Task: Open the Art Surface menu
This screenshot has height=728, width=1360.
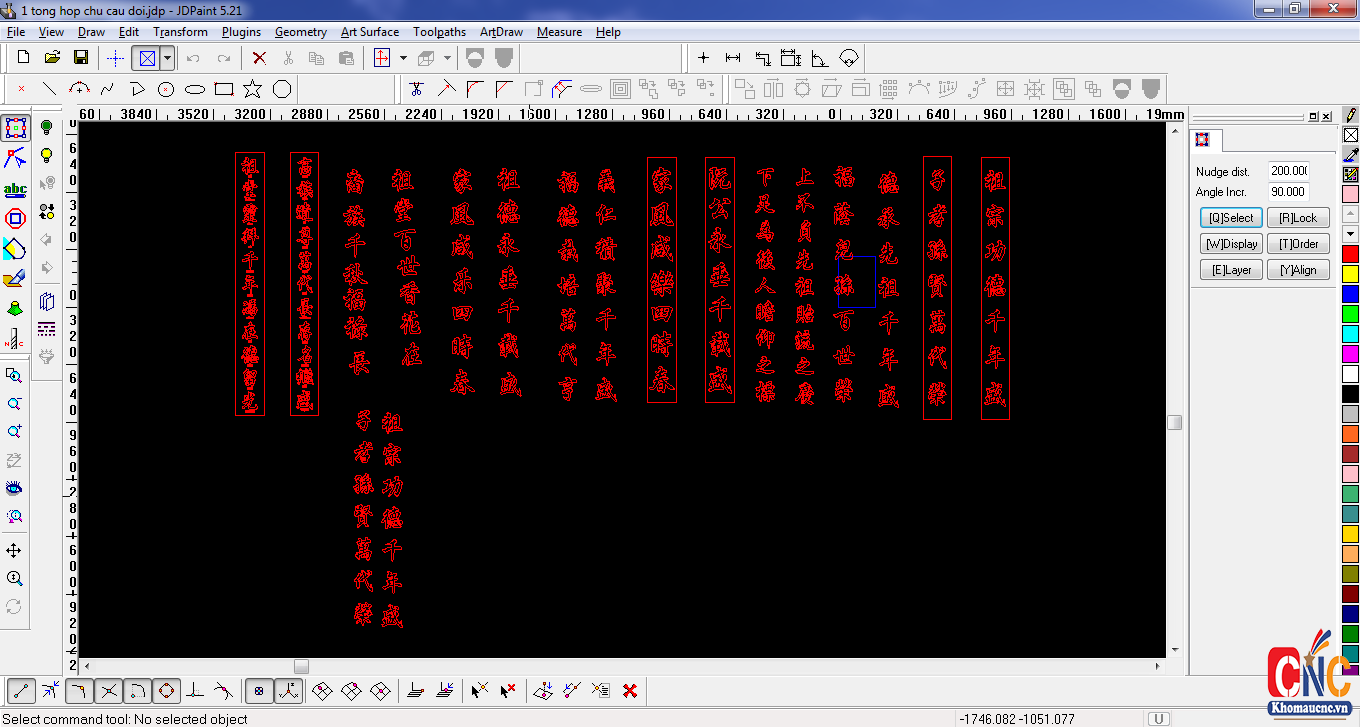Action: point(369,32)
